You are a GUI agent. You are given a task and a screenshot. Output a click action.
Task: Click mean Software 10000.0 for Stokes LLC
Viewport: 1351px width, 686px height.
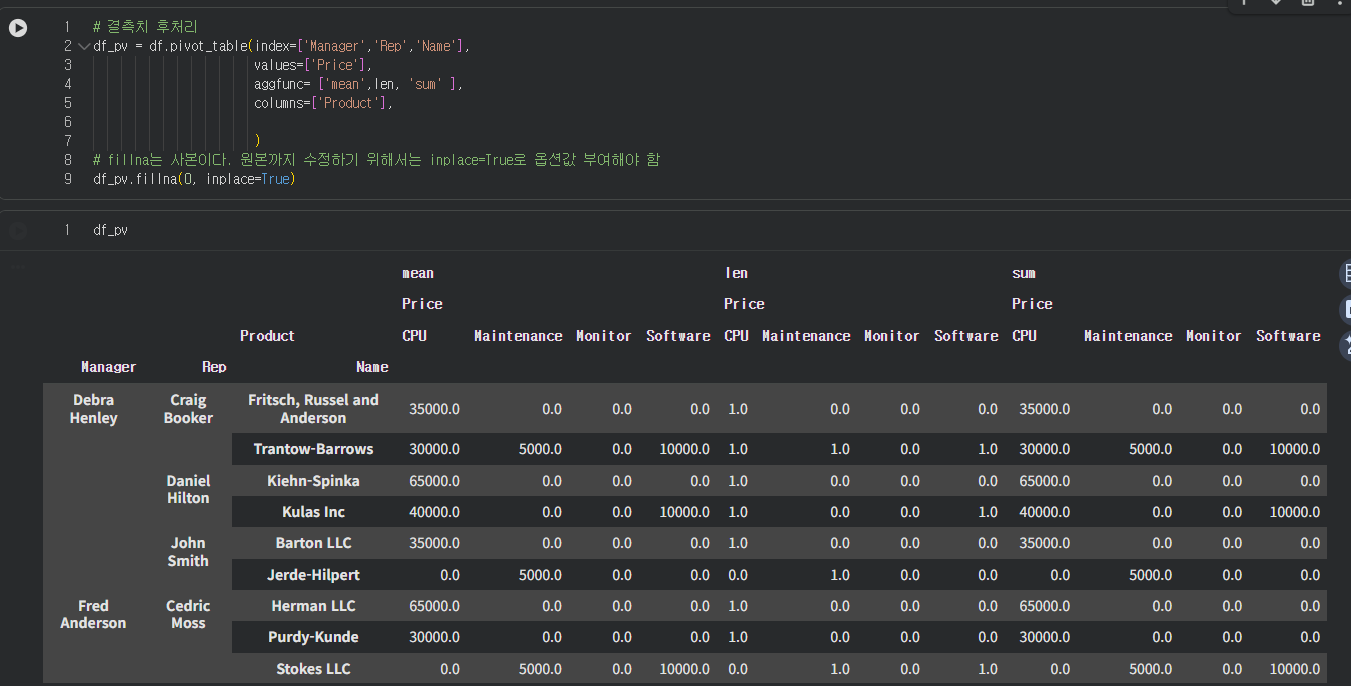click(684, 669)
